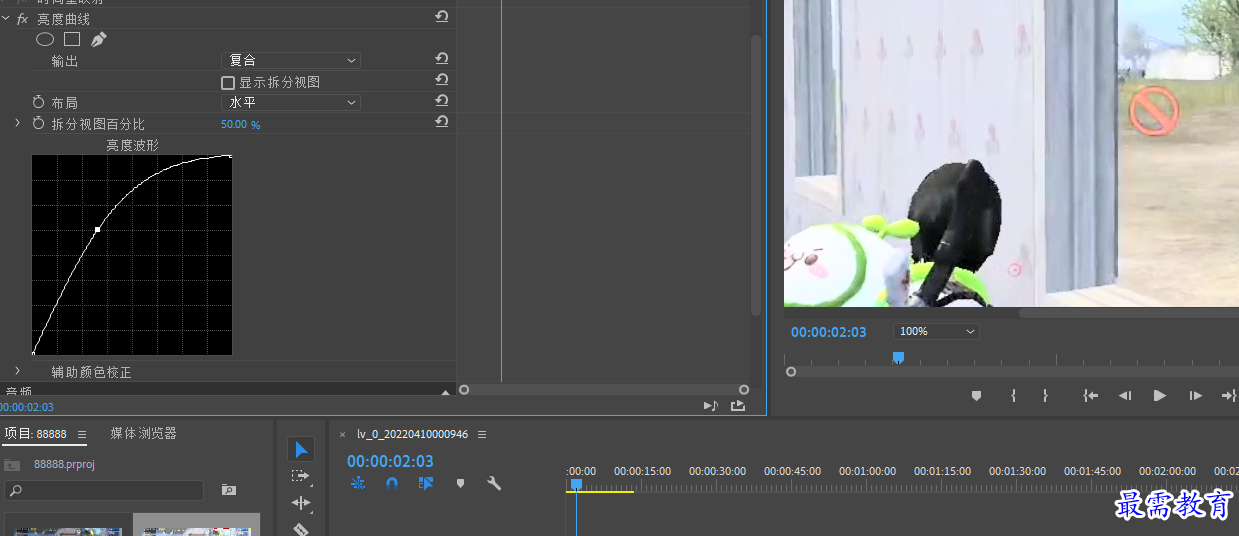Screen dimensions: 1239x536
Task: Click the Go to Out point button
Action: [x=1230, y=396]
